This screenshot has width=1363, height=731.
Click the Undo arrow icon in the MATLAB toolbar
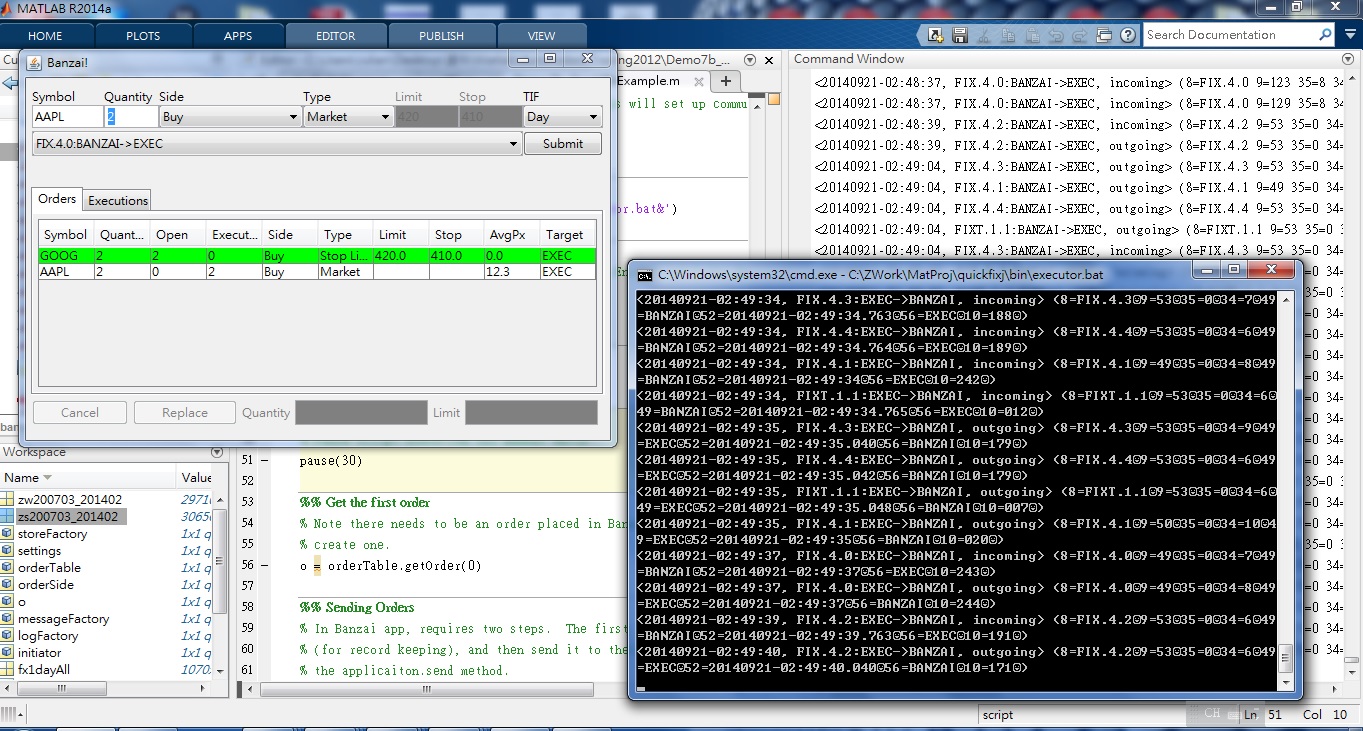[x=1055, y=35]
